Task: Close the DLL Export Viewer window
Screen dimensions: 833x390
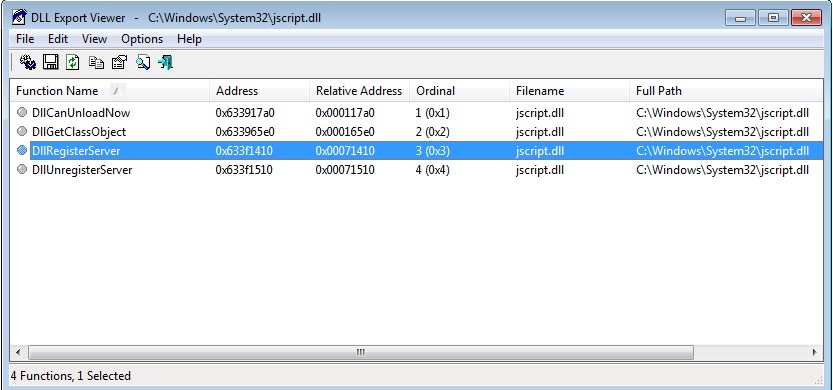Action: click(806, 18)
